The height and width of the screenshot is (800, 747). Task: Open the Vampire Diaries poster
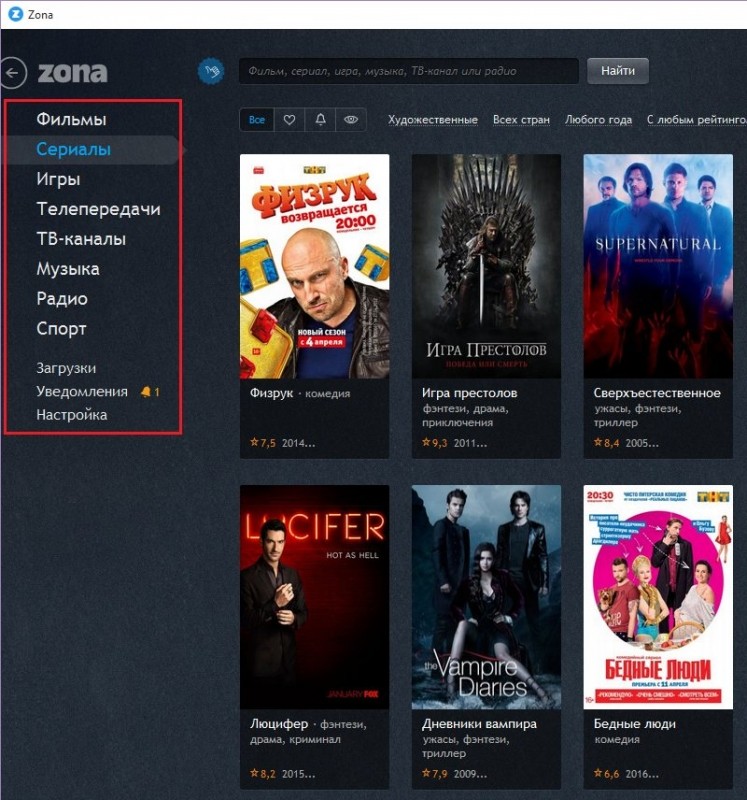pos(486,597)
